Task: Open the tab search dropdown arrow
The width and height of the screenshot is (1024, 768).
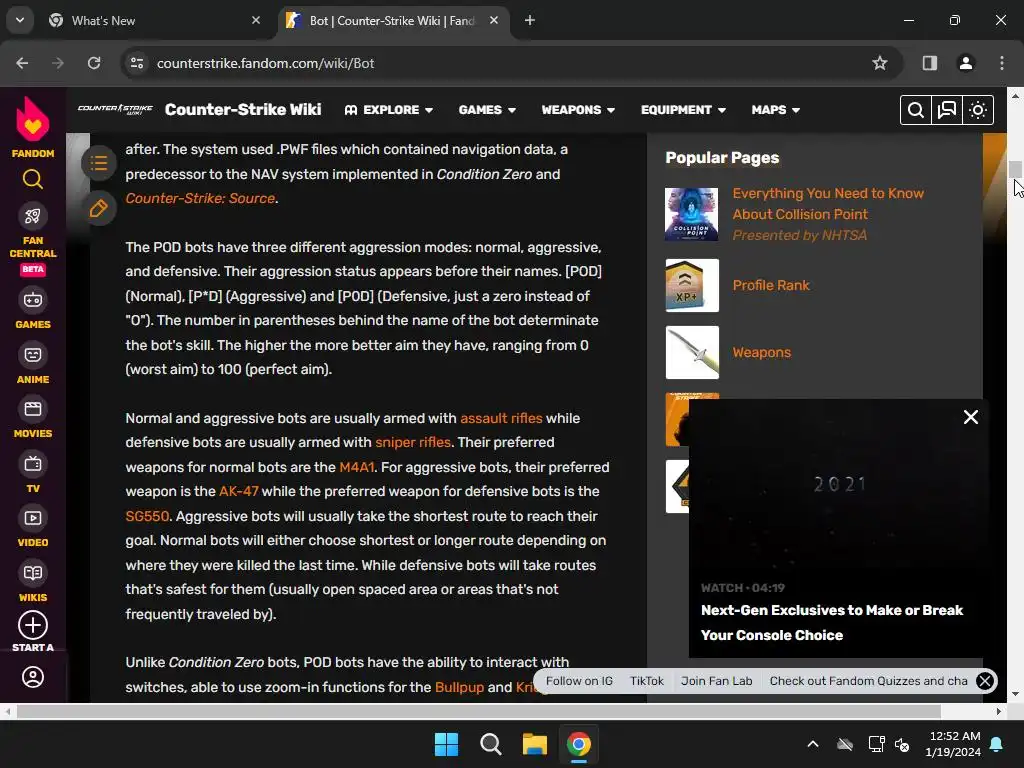Action: [20, 20]
